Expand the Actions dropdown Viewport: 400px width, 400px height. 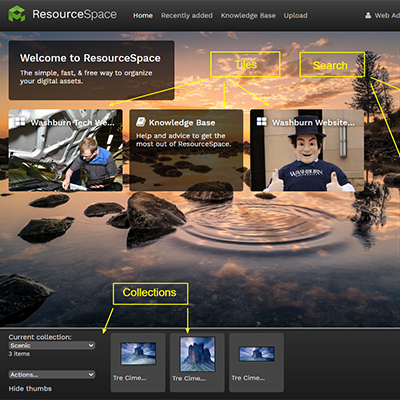52,375
